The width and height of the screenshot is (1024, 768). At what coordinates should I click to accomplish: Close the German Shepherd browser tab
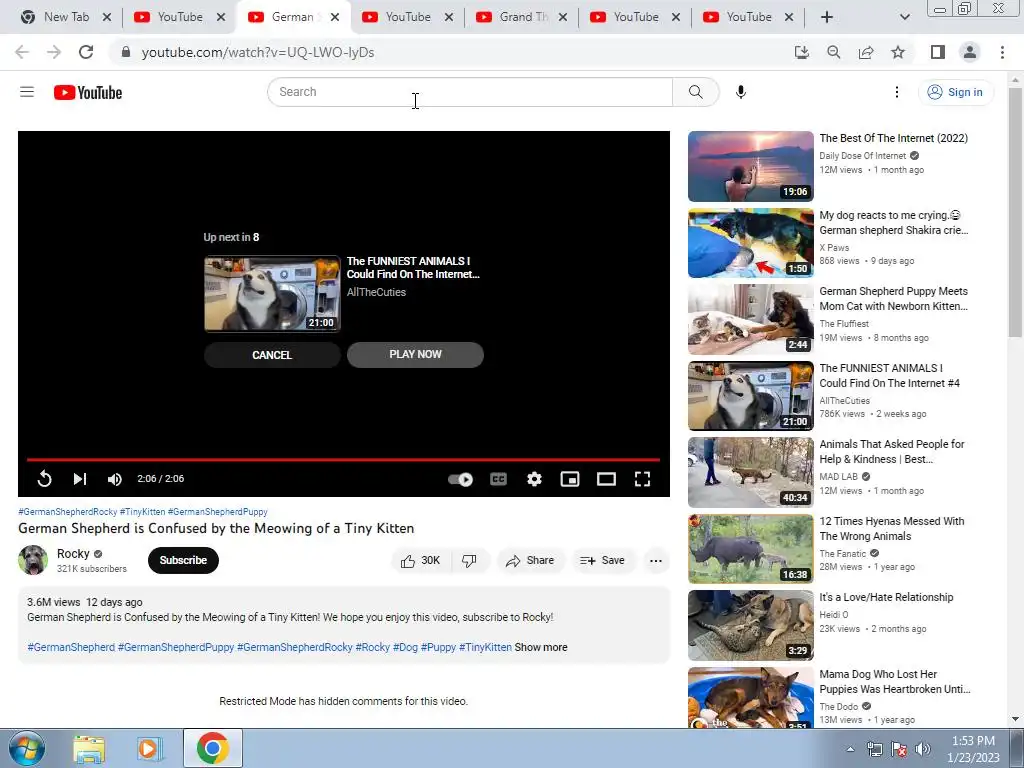point(335,17)
